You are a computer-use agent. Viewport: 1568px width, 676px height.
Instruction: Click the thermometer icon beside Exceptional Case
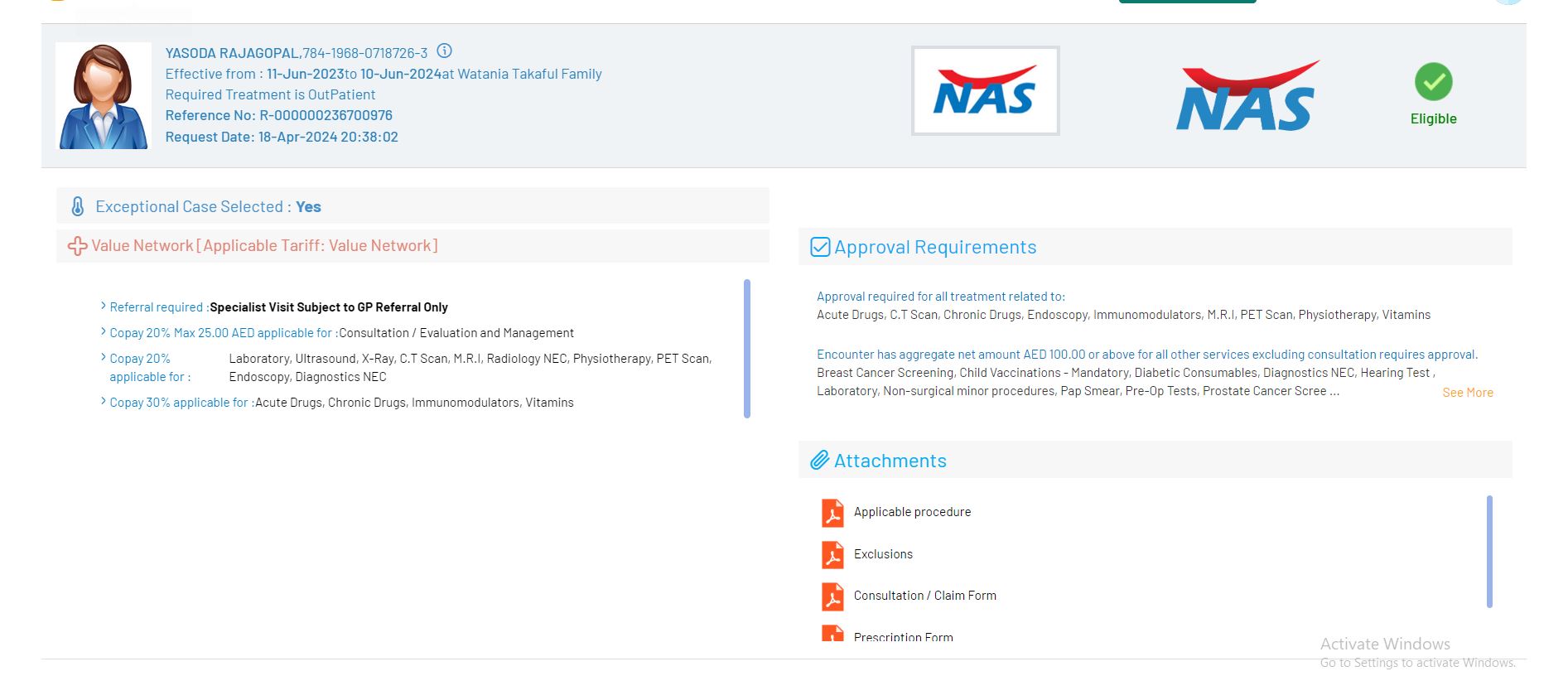click(x=77, y=206)
